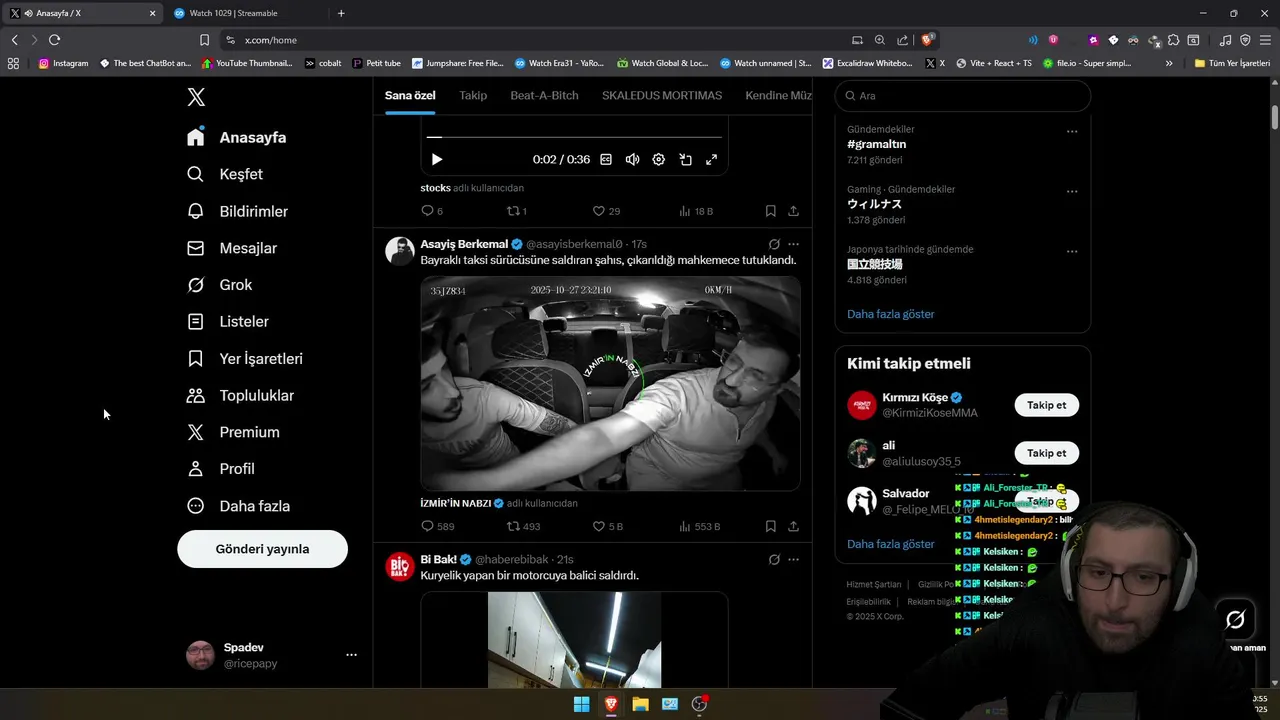Share the Asayiş Berkemal post
The width and height of the screenshot is (1280, 720).
pyautogui.click(x=793, y=526)
